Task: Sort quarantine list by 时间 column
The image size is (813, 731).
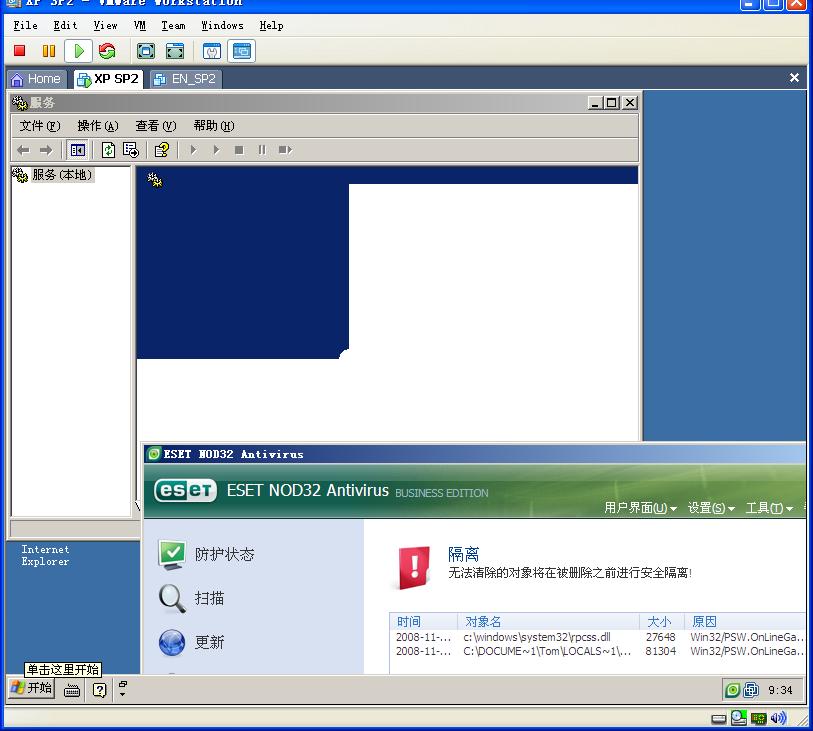Action: coord(424,621)
